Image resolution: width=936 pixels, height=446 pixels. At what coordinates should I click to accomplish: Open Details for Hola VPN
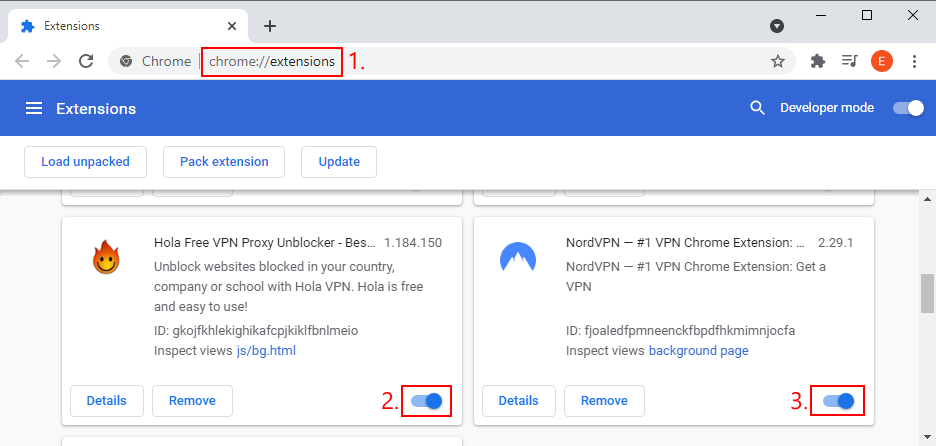coord(107,401)
